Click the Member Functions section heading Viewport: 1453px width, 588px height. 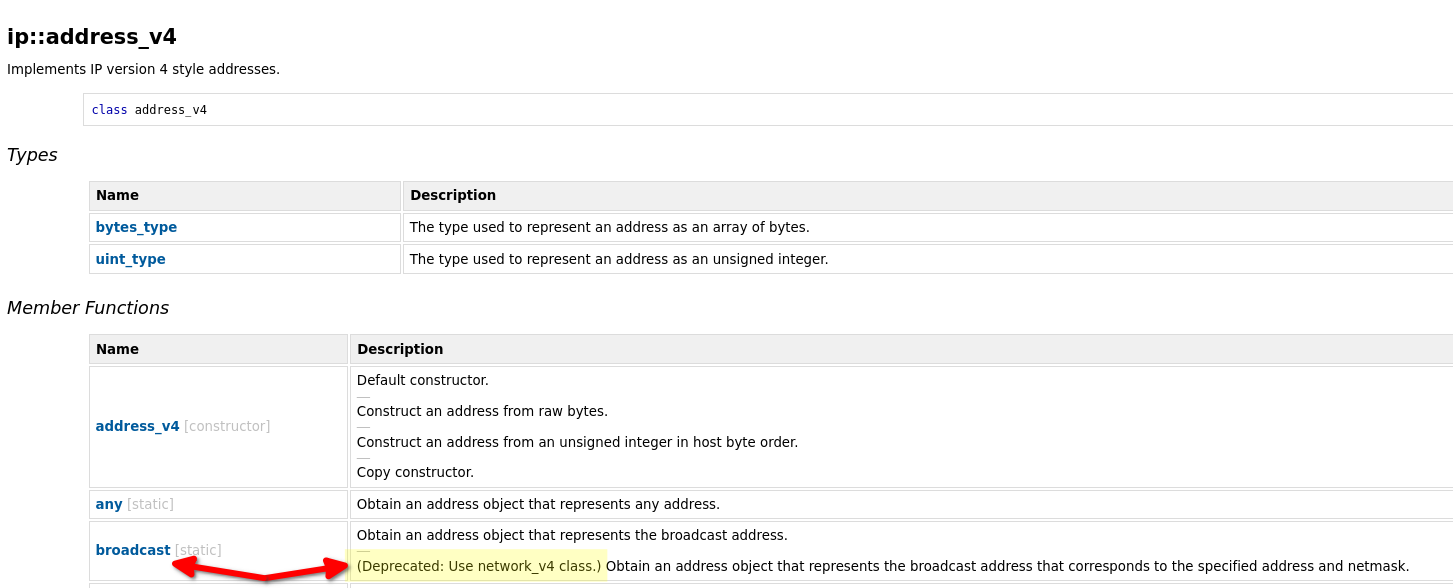pos(88,308)
